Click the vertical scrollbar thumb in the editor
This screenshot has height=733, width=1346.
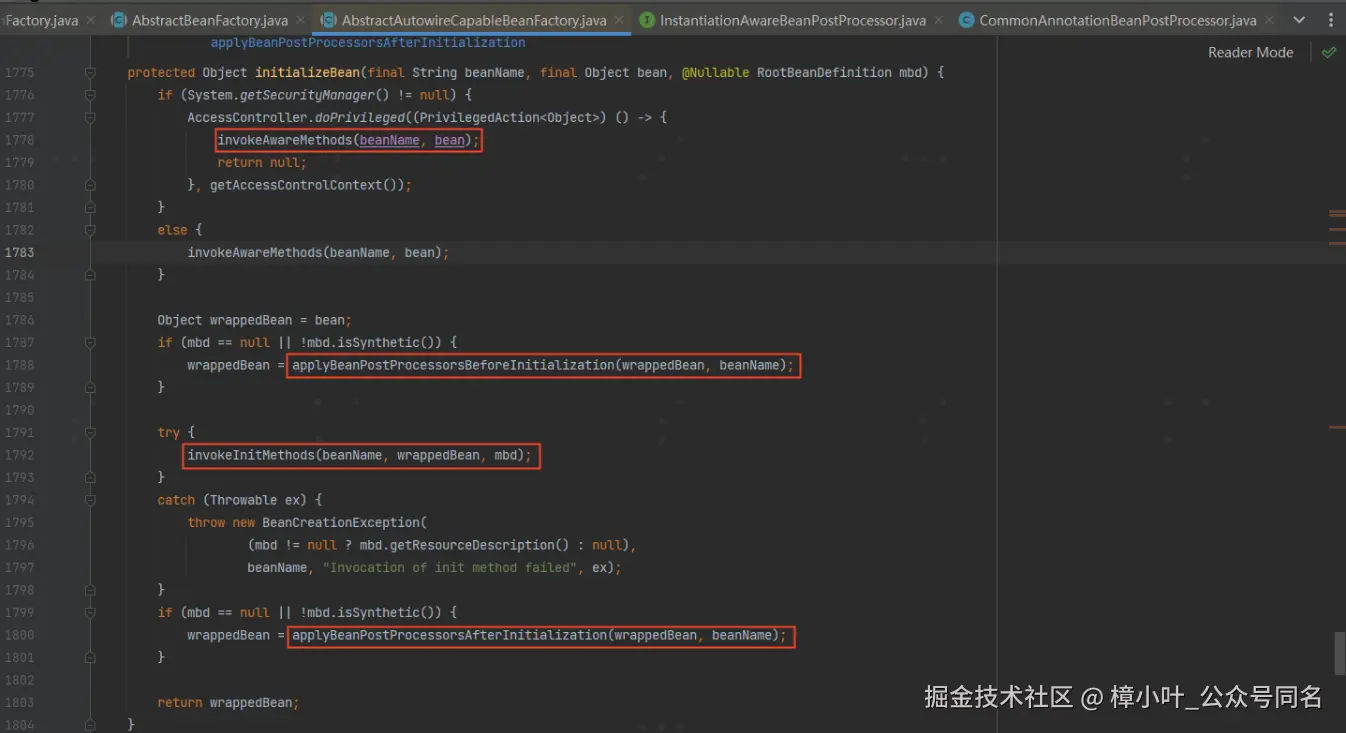click(1340, 653)
